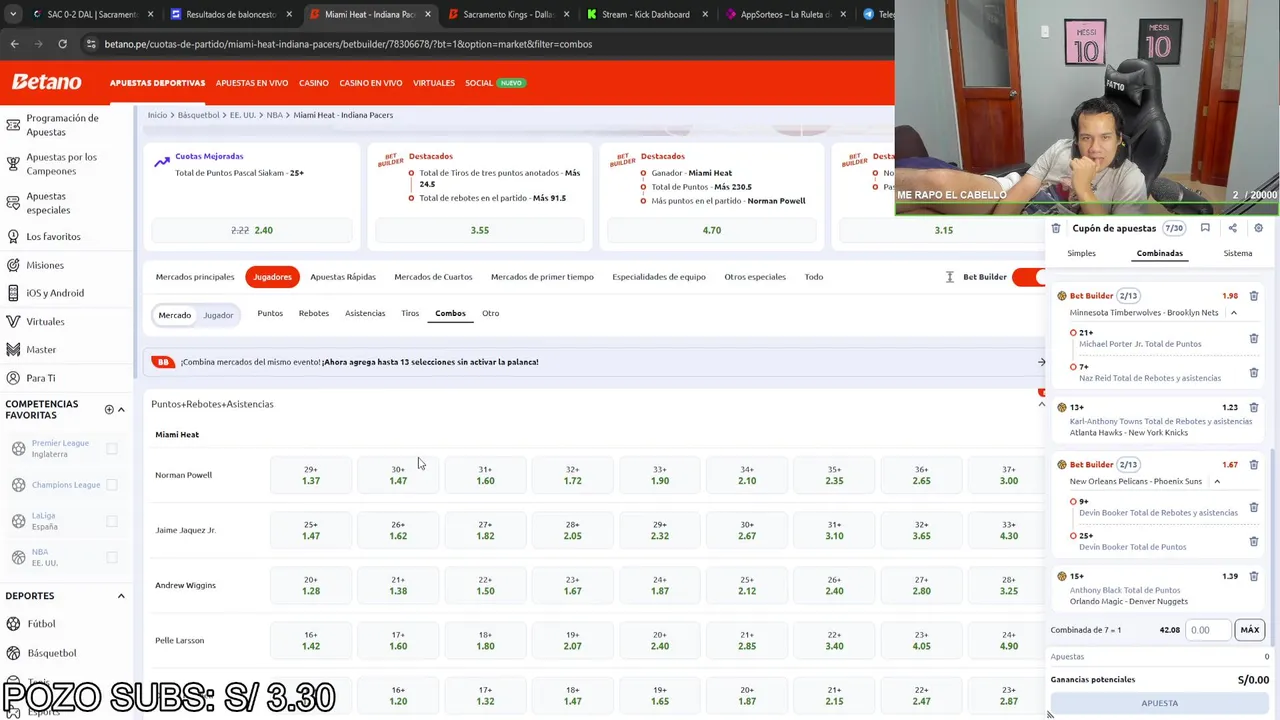Open Los favoritos sidebar icon
The width and height of the screenshot is (1280, 720).
point(13,237)
